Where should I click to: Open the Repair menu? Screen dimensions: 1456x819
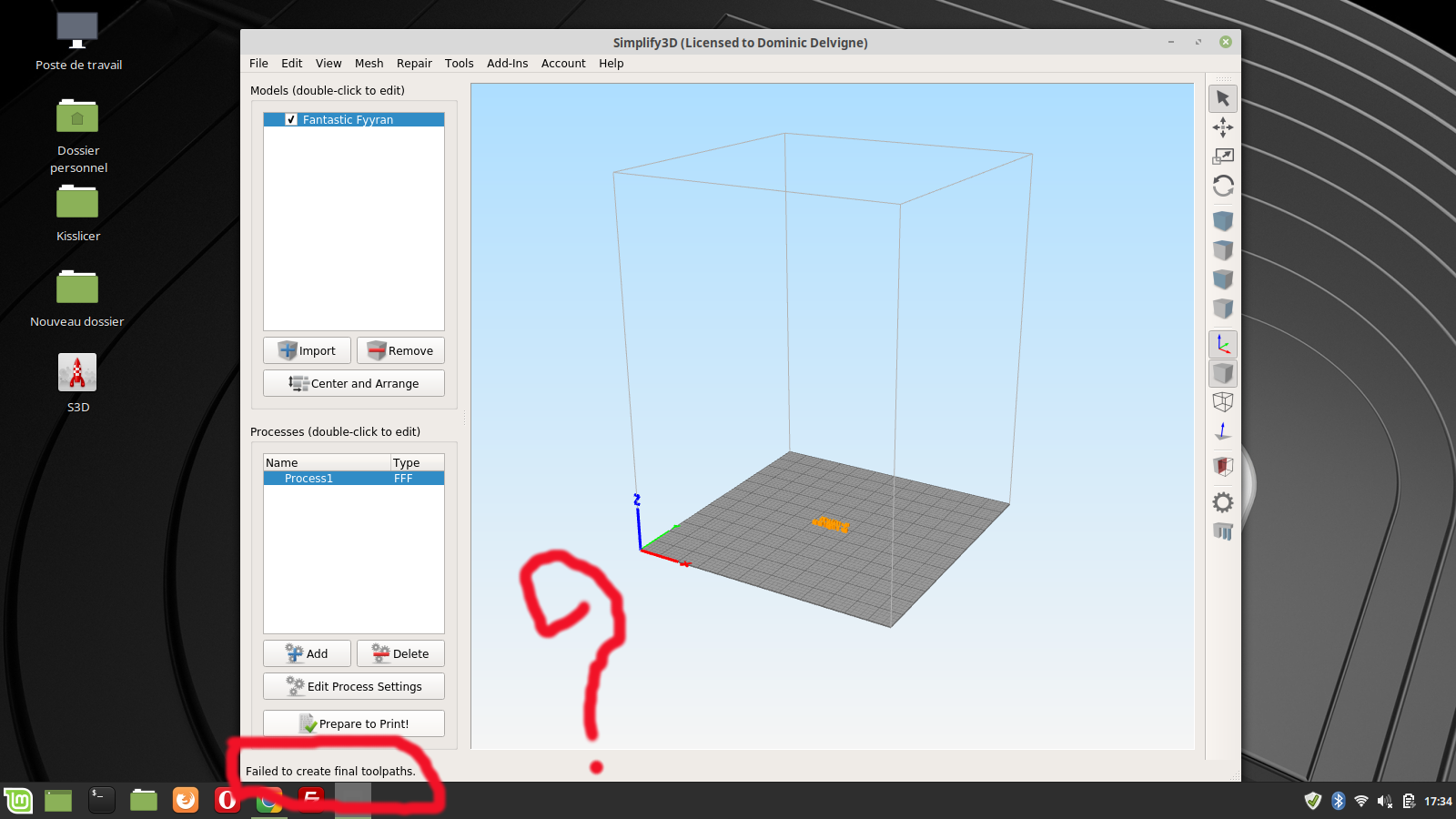414,64
